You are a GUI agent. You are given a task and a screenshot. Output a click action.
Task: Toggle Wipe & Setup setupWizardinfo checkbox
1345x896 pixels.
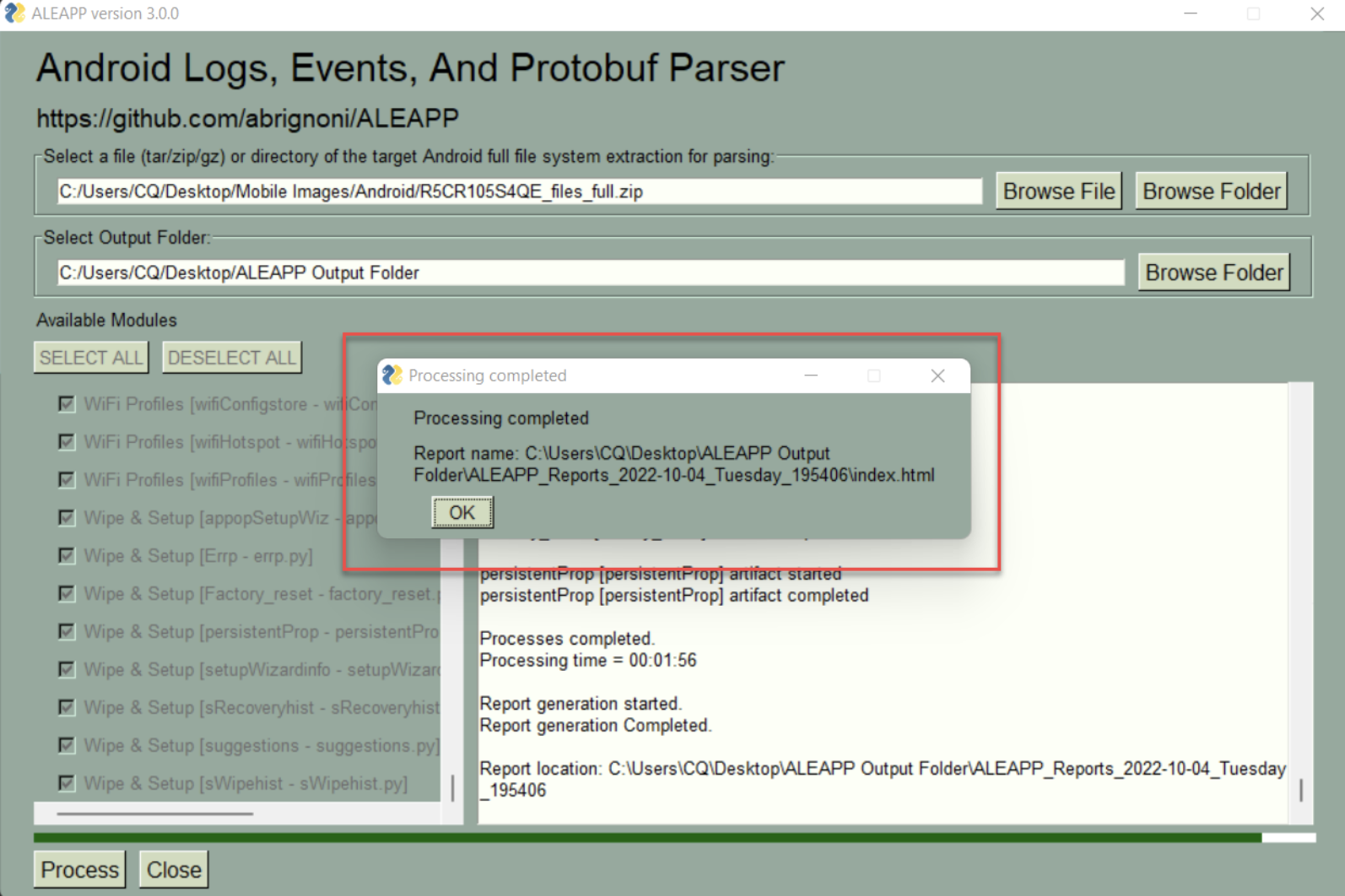(x=67, y=670)
